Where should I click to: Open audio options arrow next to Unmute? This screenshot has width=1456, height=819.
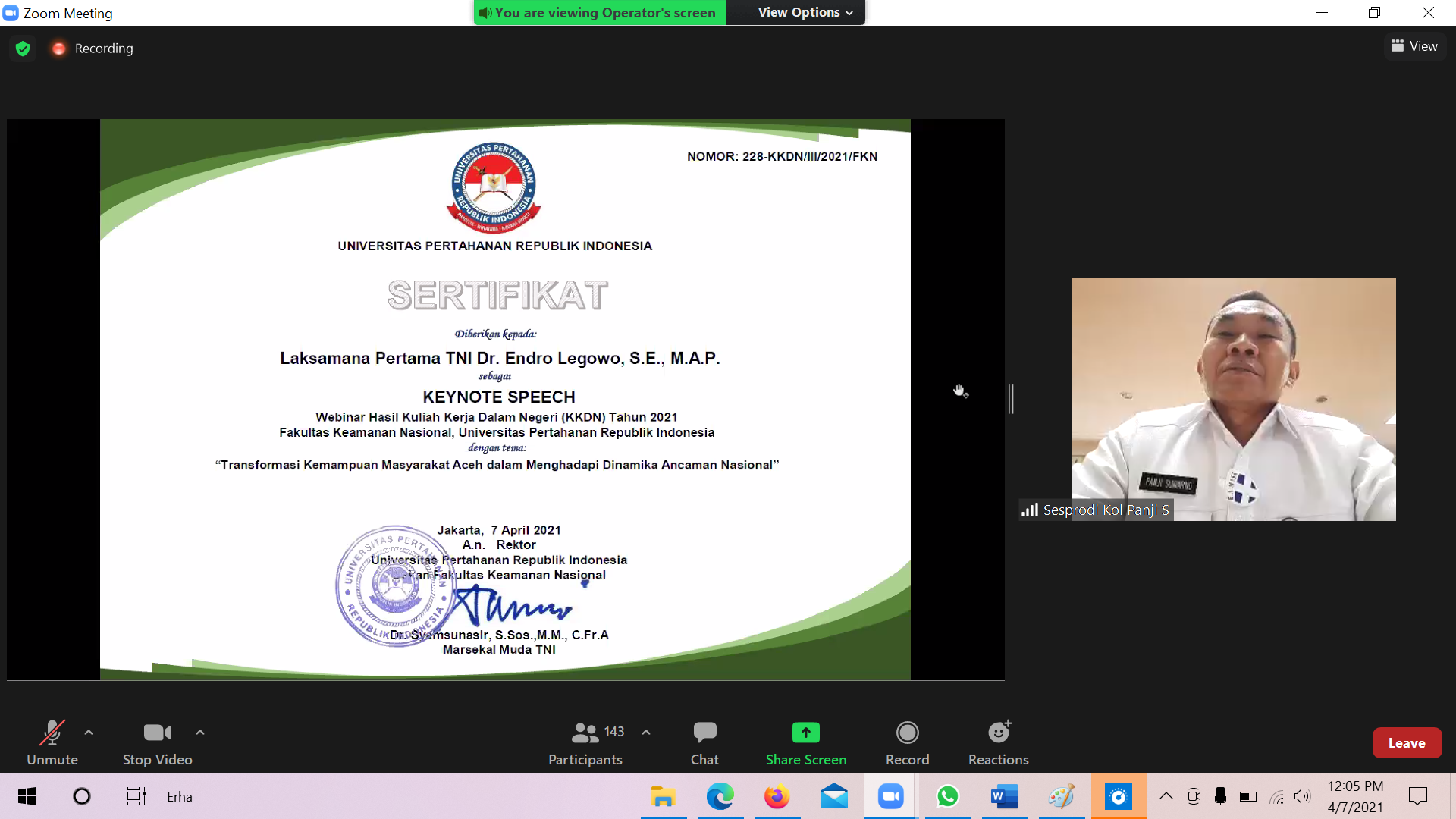(89, 733)
